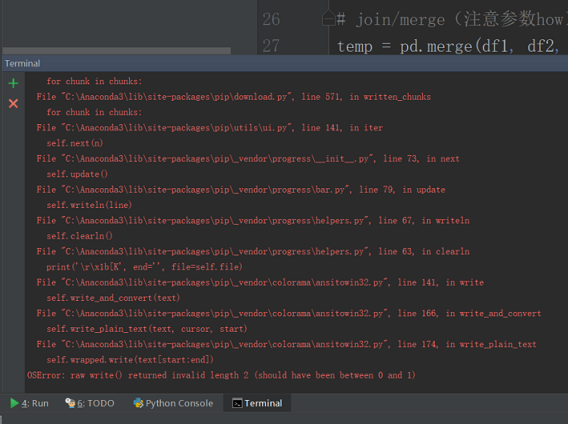Click line number 26 in editor gutter

tap(271, 19)
